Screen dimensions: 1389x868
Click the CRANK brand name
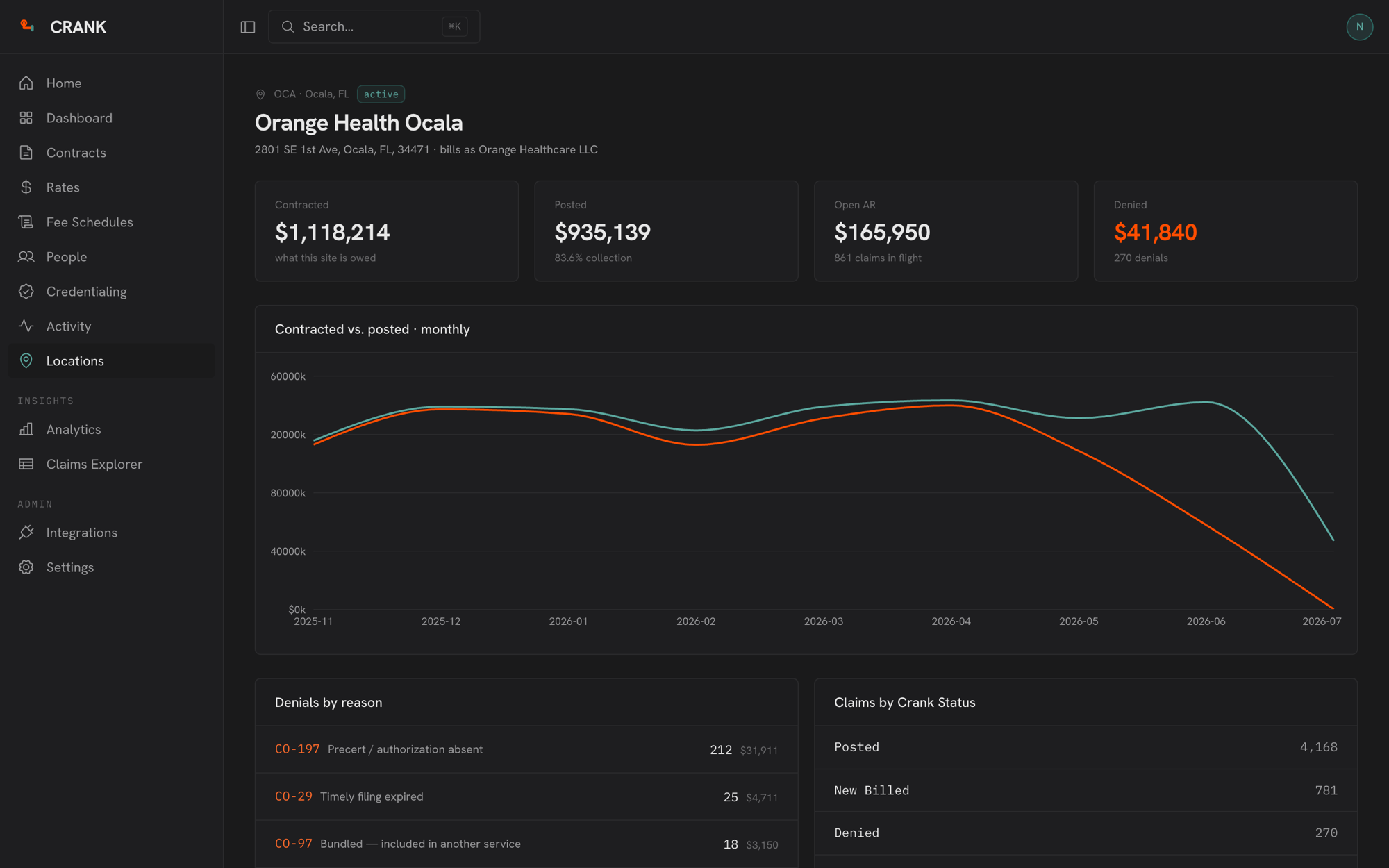pyautogui.click(x=78, y=27)
